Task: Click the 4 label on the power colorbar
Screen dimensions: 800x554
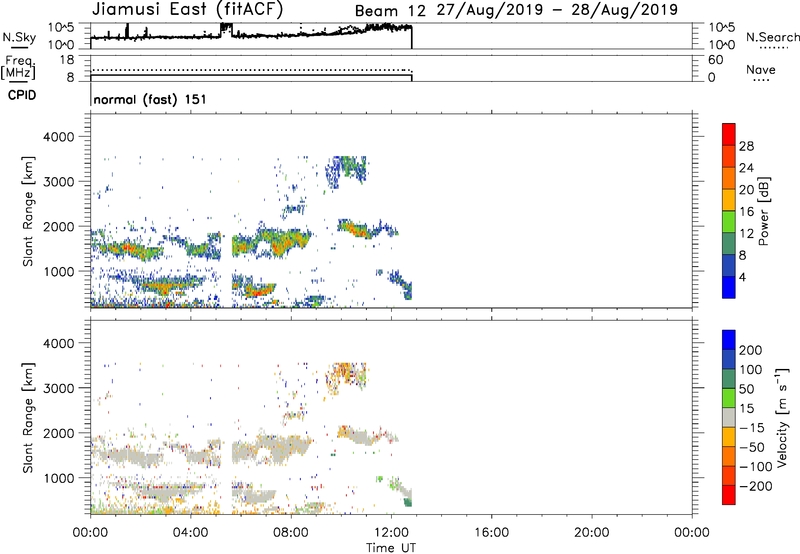Action: pos(742,277)
